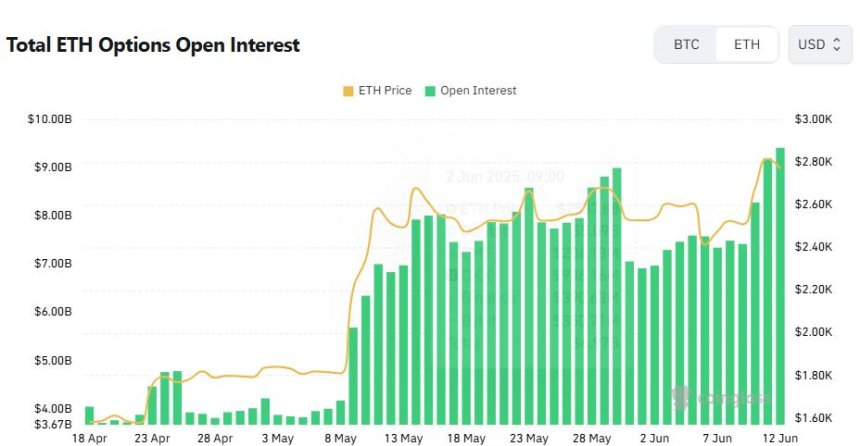
Task: Click the USD dropdown up-down arrows
Action: [x=836, y=44]
